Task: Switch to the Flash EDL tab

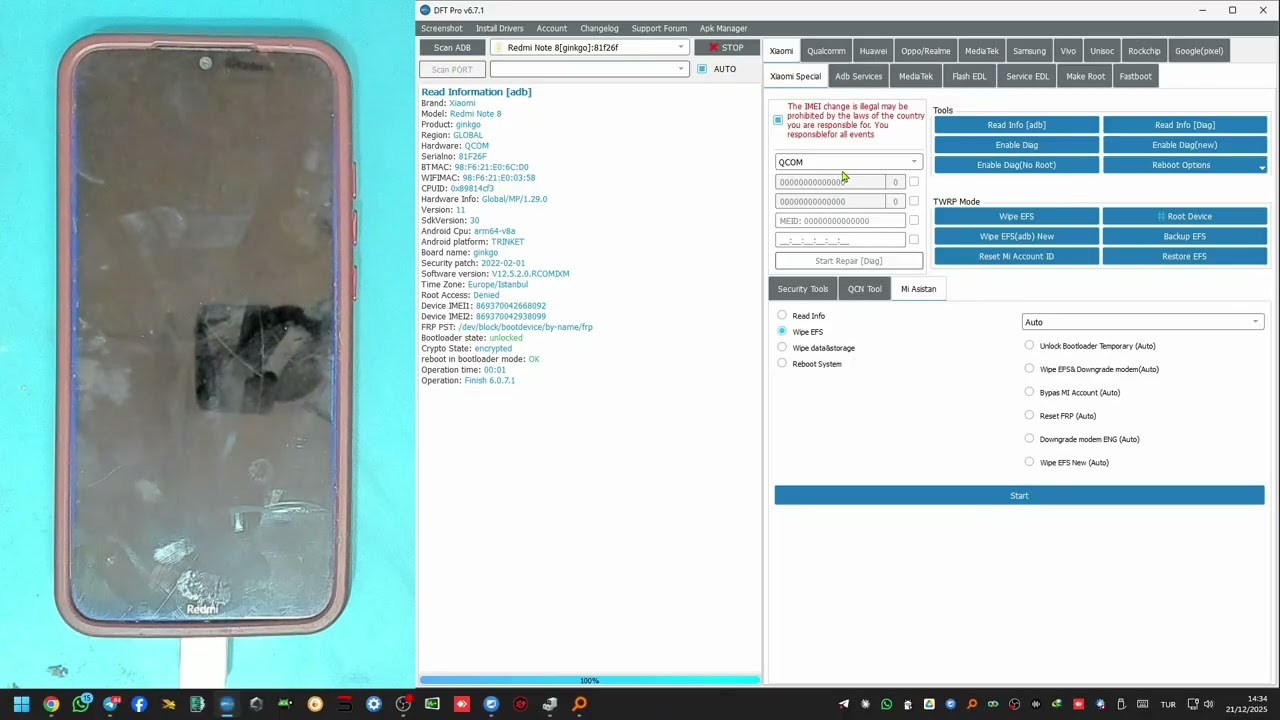Action: [x=969, y=76]
